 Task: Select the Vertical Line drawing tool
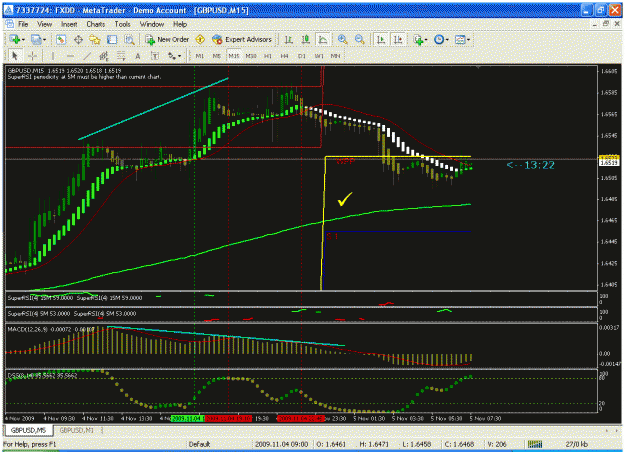[53, 56]
